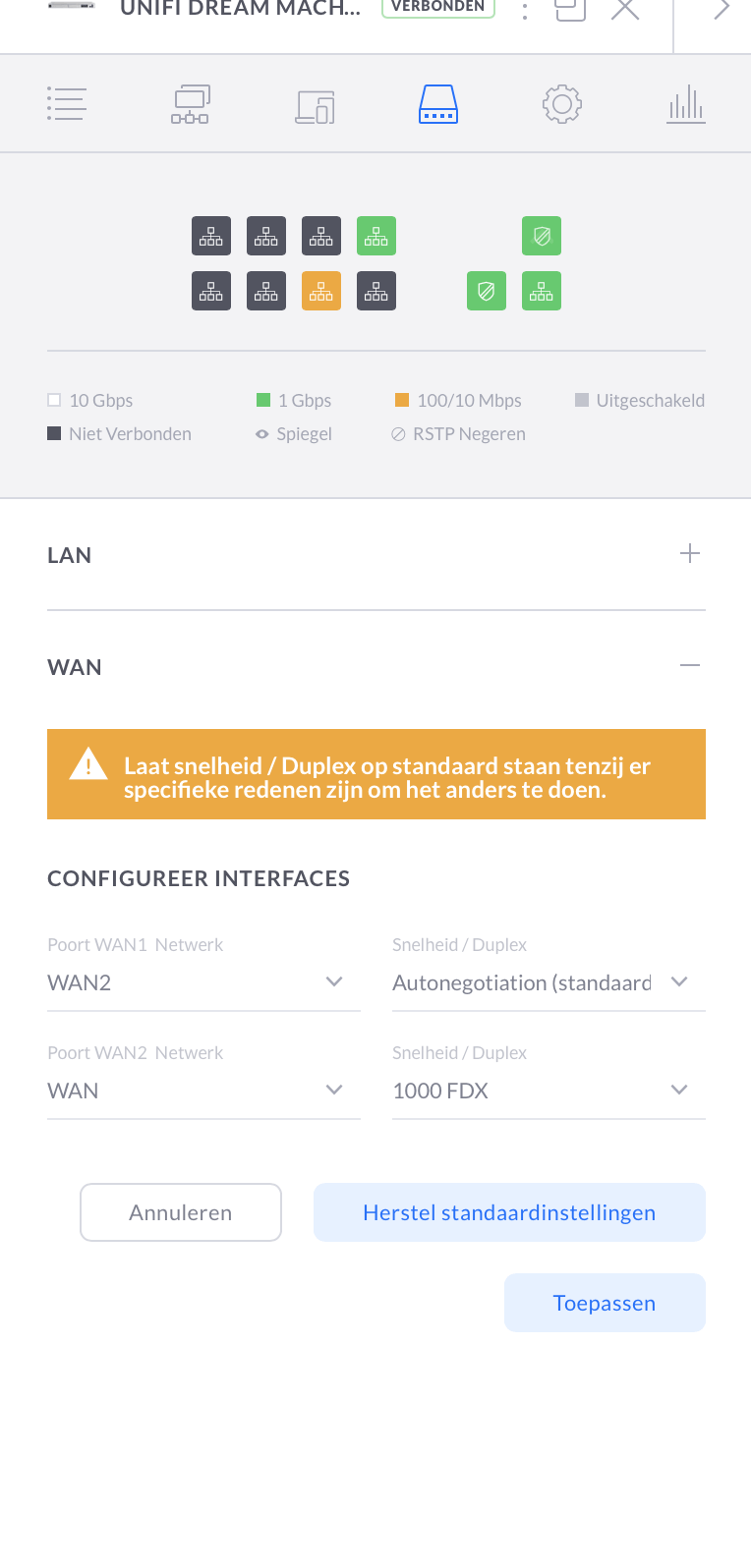Select the highlighted device ports icon
751x1568 pixels.
coord(438,103)
